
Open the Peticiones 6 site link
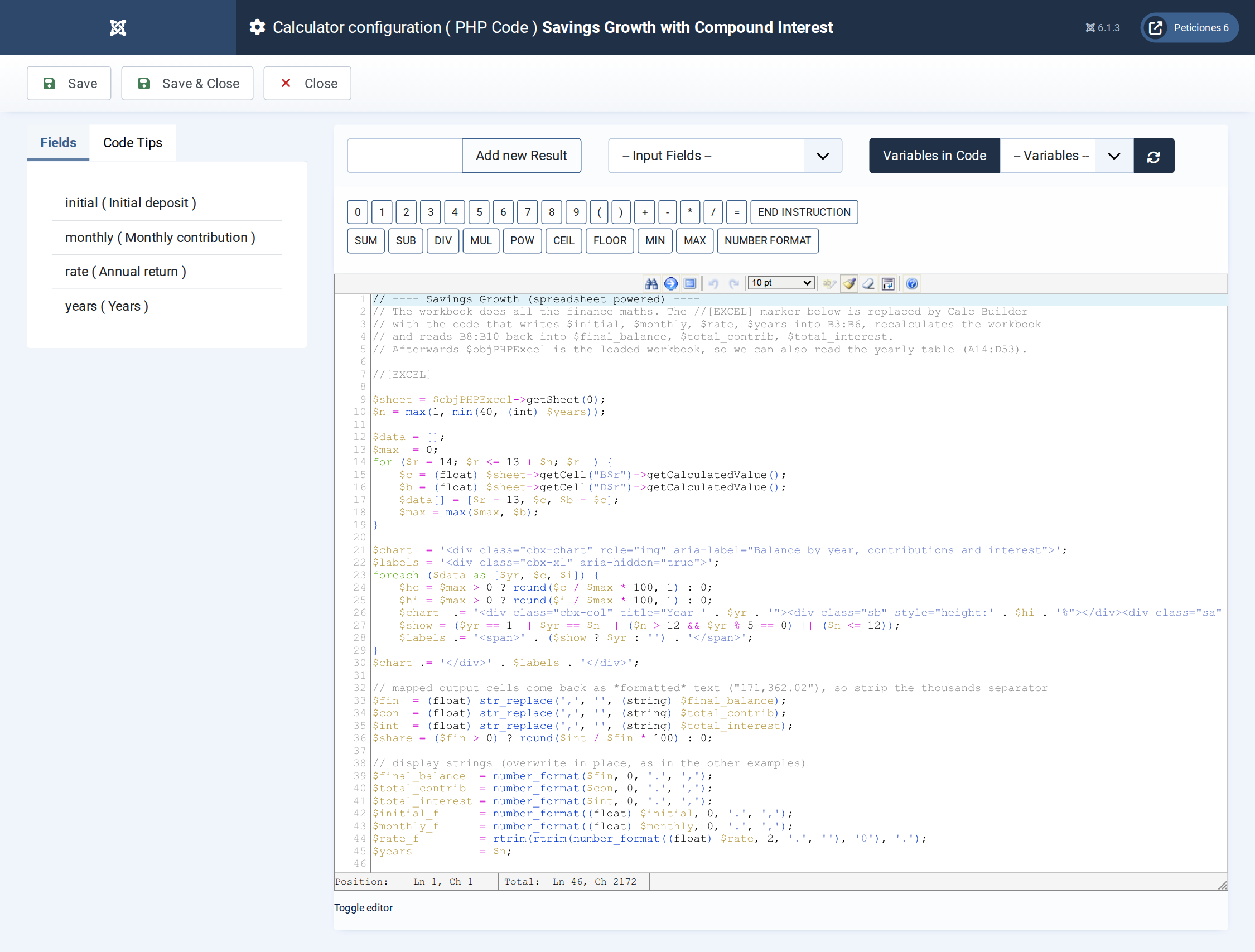1189,27
